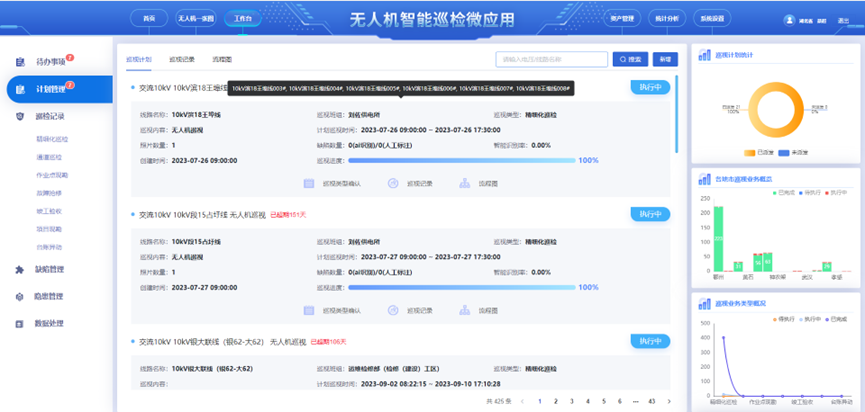Viewport: 865px width, 412px height.
Task: Go to page 5 in pagination
Action: [x=604, y=402]
